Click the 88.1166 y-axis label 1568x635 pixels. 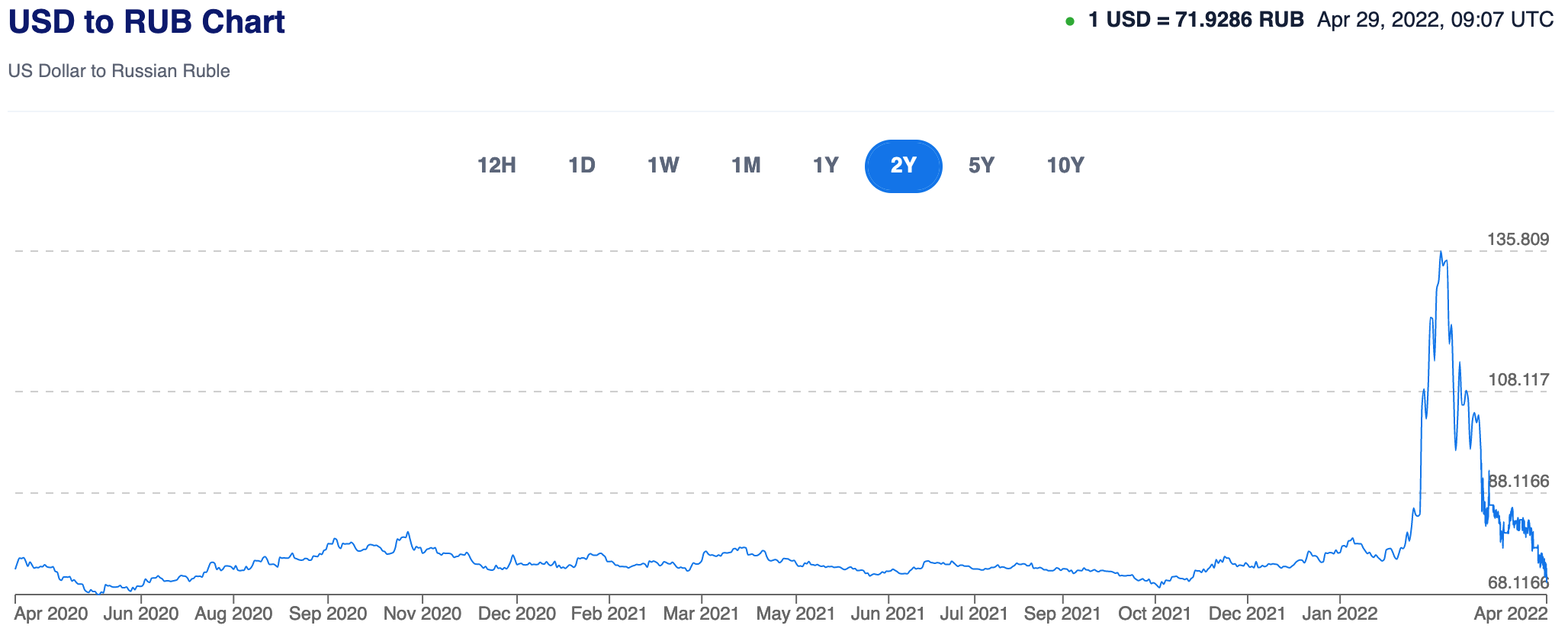point(1518,481)
